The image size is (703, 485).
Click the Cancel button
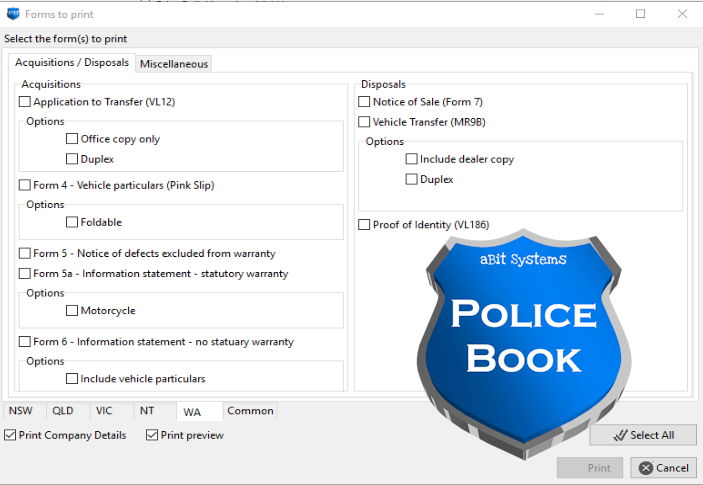pyautogui.click(x=663, y=467)
